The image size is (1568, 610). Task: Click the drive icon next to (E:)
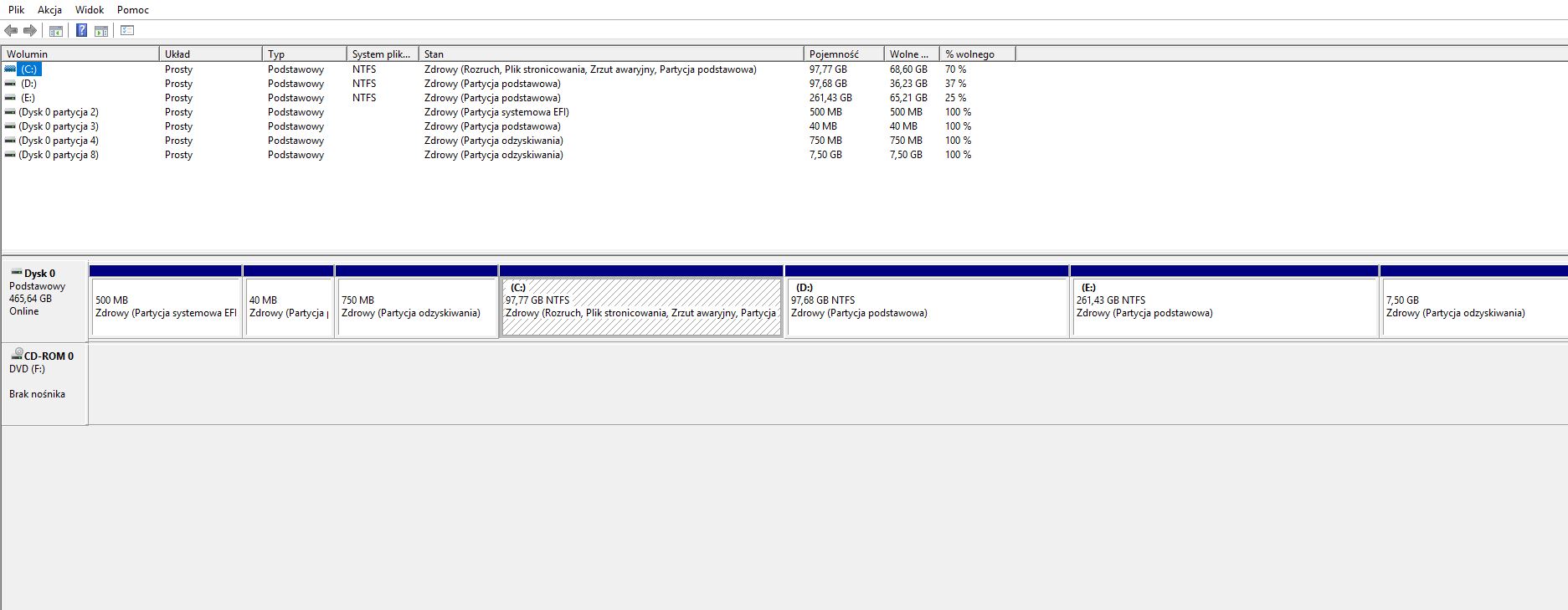[x=10, y=98]
